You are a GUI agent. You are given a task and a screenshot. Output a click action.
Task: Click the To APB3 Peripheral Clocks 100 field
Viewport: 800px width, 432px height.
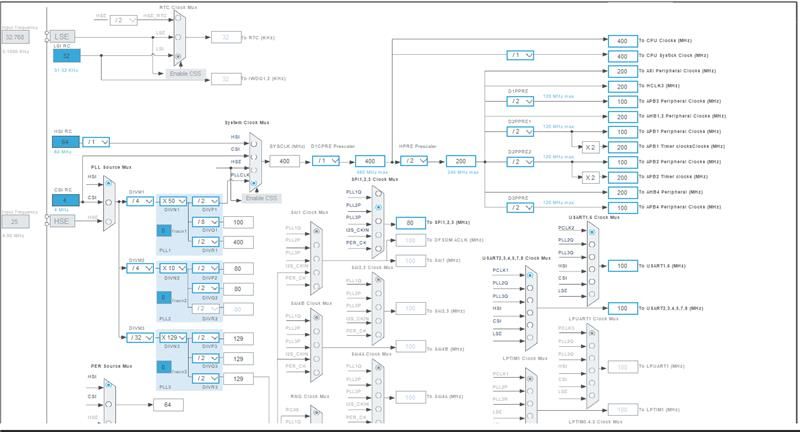622,101
